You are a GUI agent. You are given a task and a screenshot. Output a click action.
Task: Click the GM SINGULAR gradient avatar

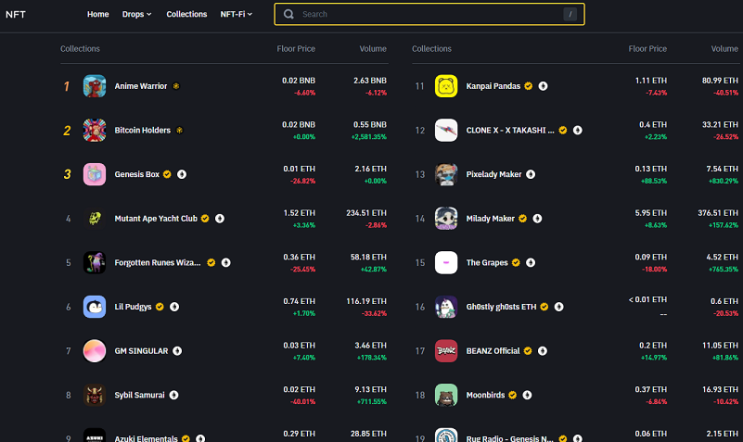94,351
